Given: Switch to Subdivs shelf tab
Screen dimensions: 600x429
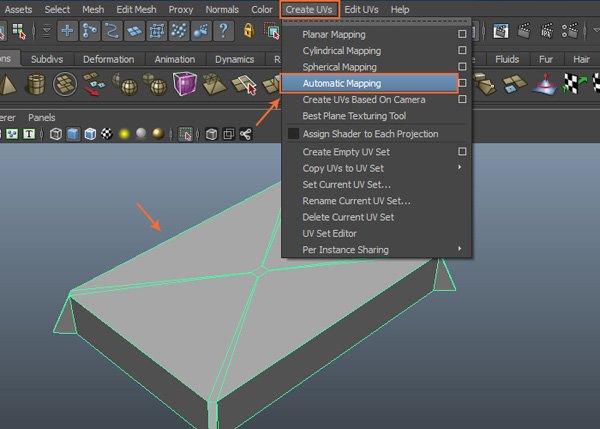Looking at the screenshot, I should (x=47, y=59).
